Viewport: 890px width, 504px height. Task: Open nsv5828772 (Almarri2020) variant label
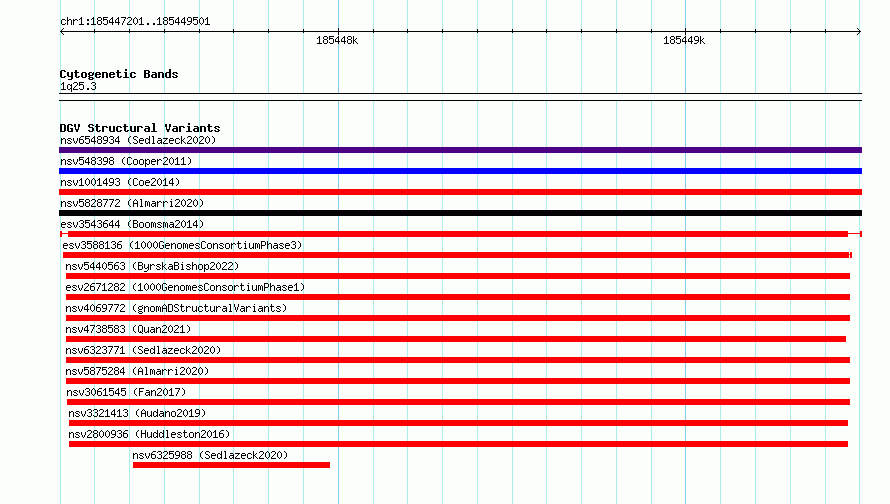(132, 203)
